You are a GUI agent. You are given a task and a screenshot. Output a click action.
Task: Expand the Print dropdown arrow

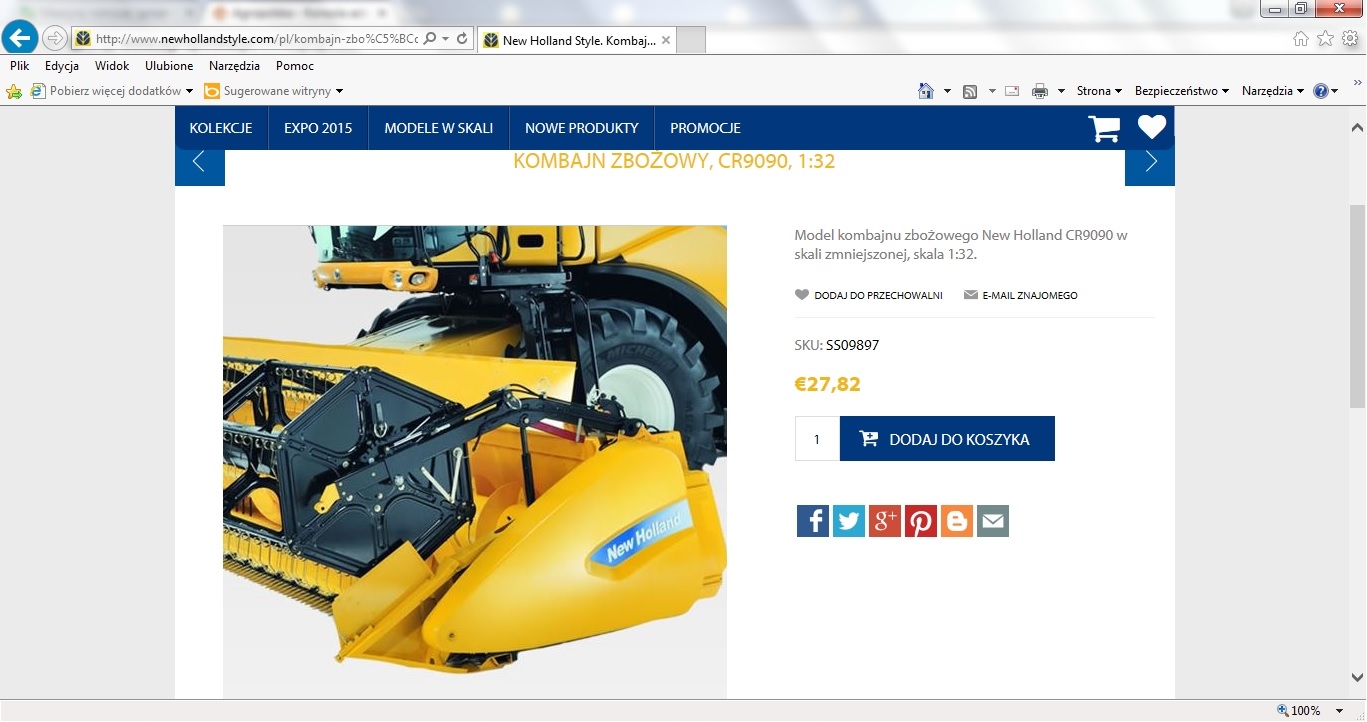point(1061,91)
